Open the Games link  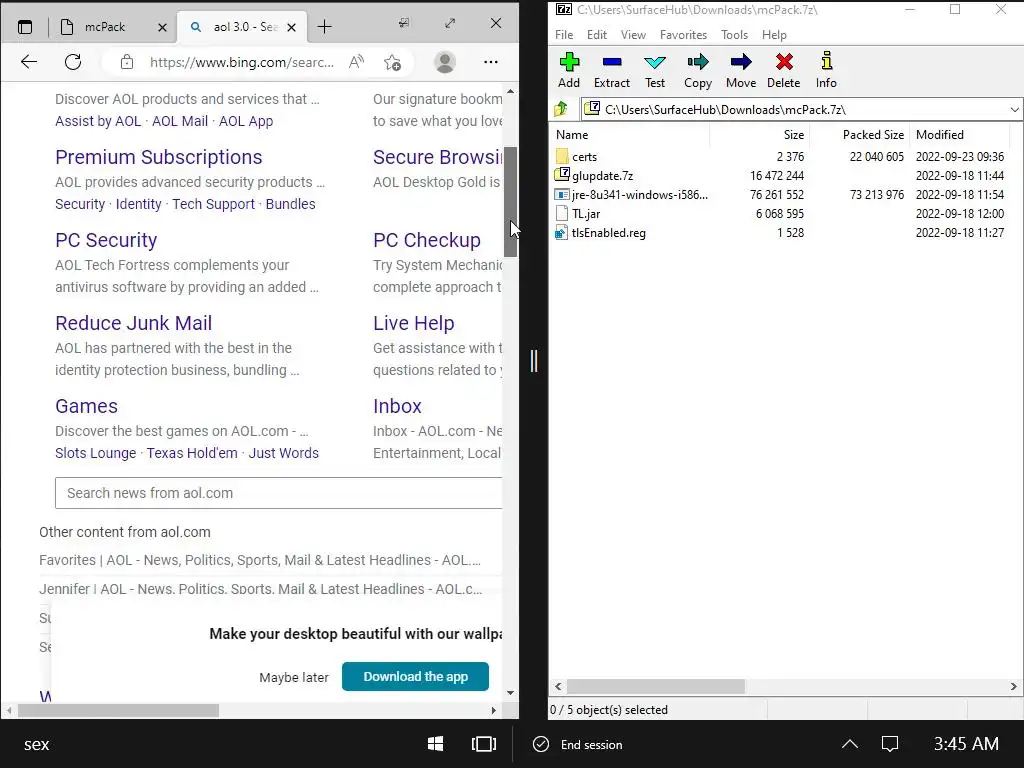[x=86, y=406]
